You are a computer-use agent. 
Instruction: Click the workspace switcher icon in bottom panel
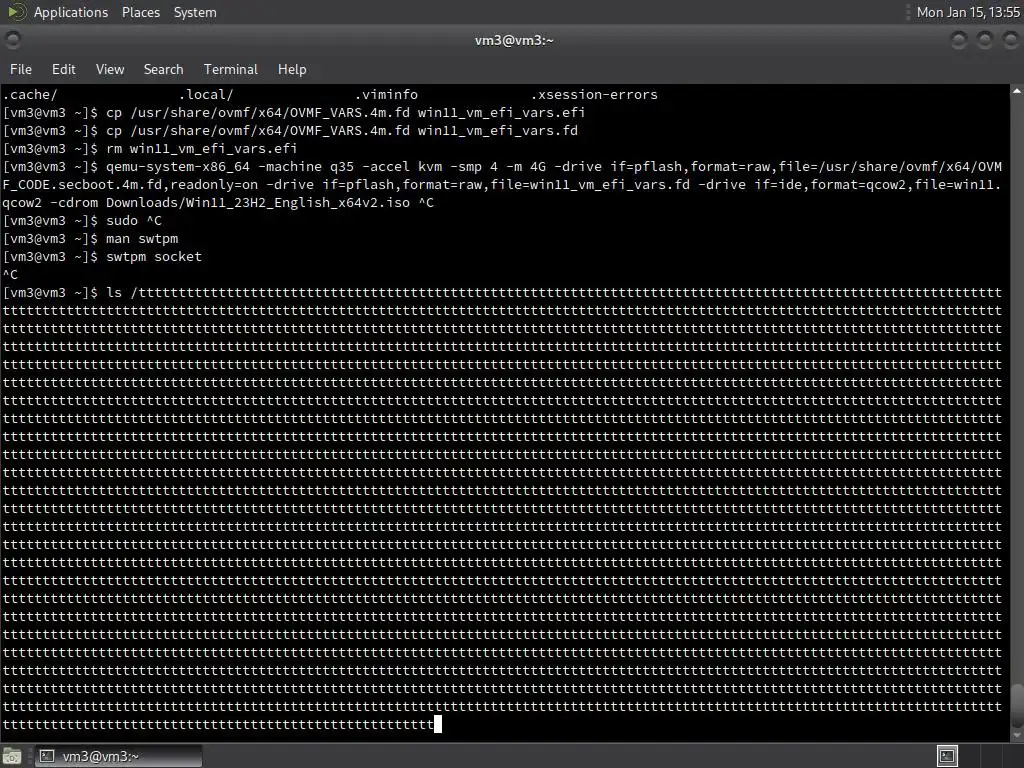(x=947, y=756)
